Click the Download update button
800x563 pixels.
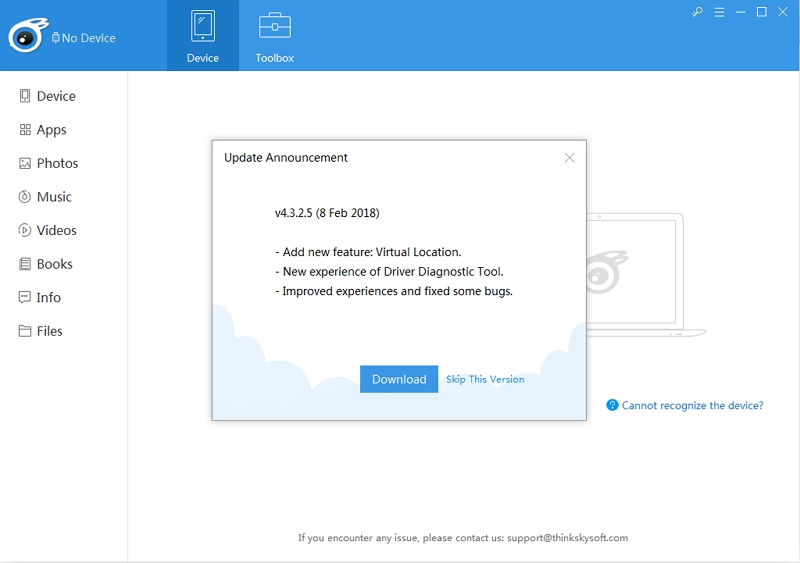tap(399, 379)
